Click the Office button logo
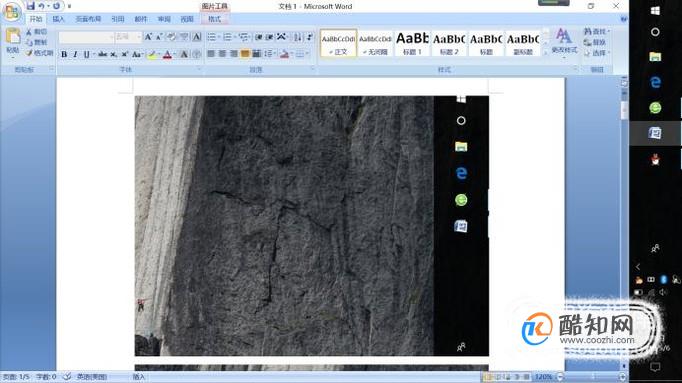 click(12, 11)
